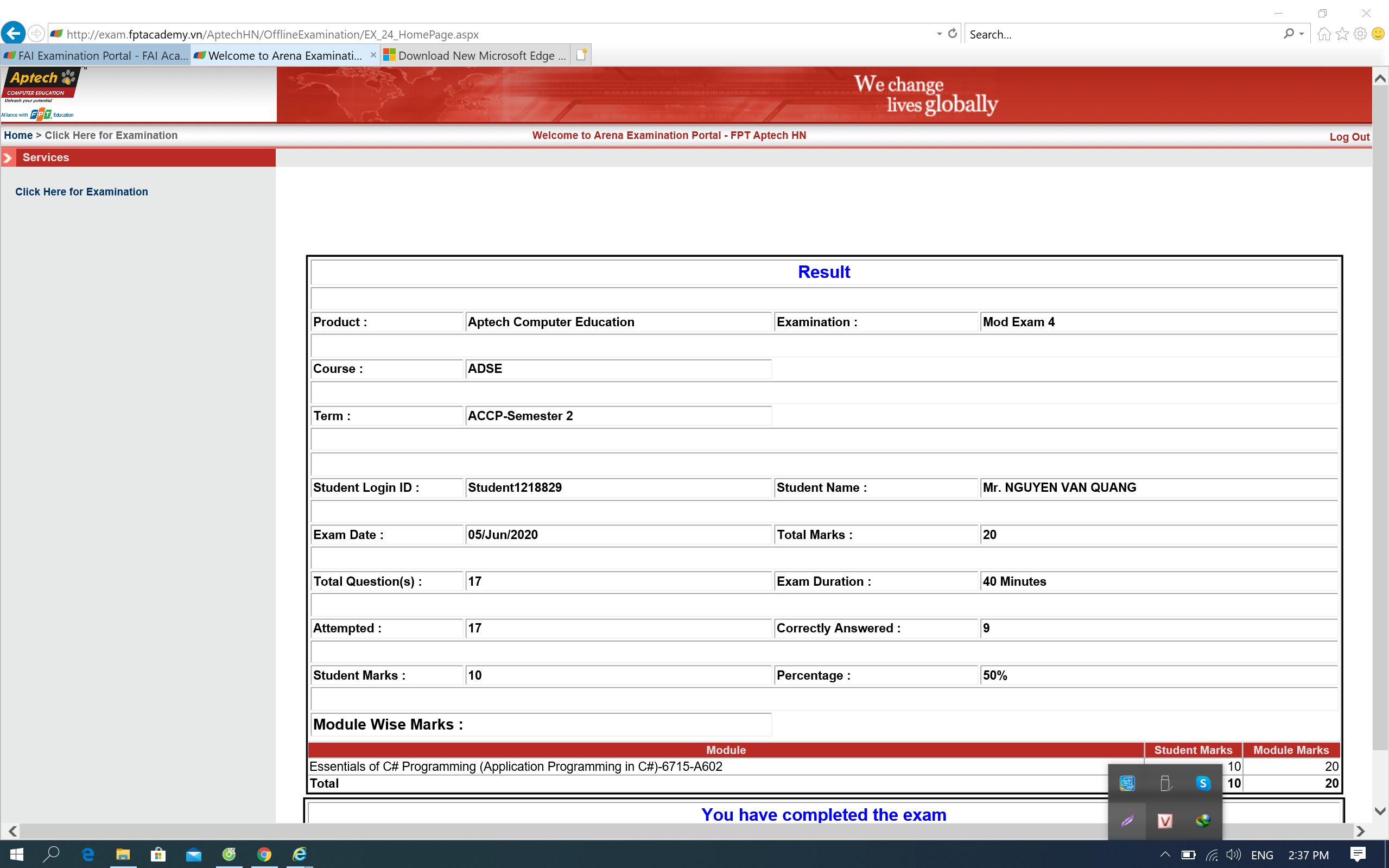The width and height of the screenshot is (1389, 868).
Task: Open Google Chrome from taskbar
Action: click(264, 854)
